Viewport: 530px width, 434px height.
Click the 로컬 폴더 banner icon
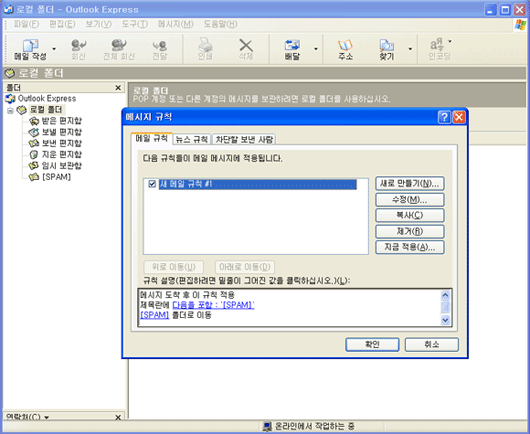10,73
